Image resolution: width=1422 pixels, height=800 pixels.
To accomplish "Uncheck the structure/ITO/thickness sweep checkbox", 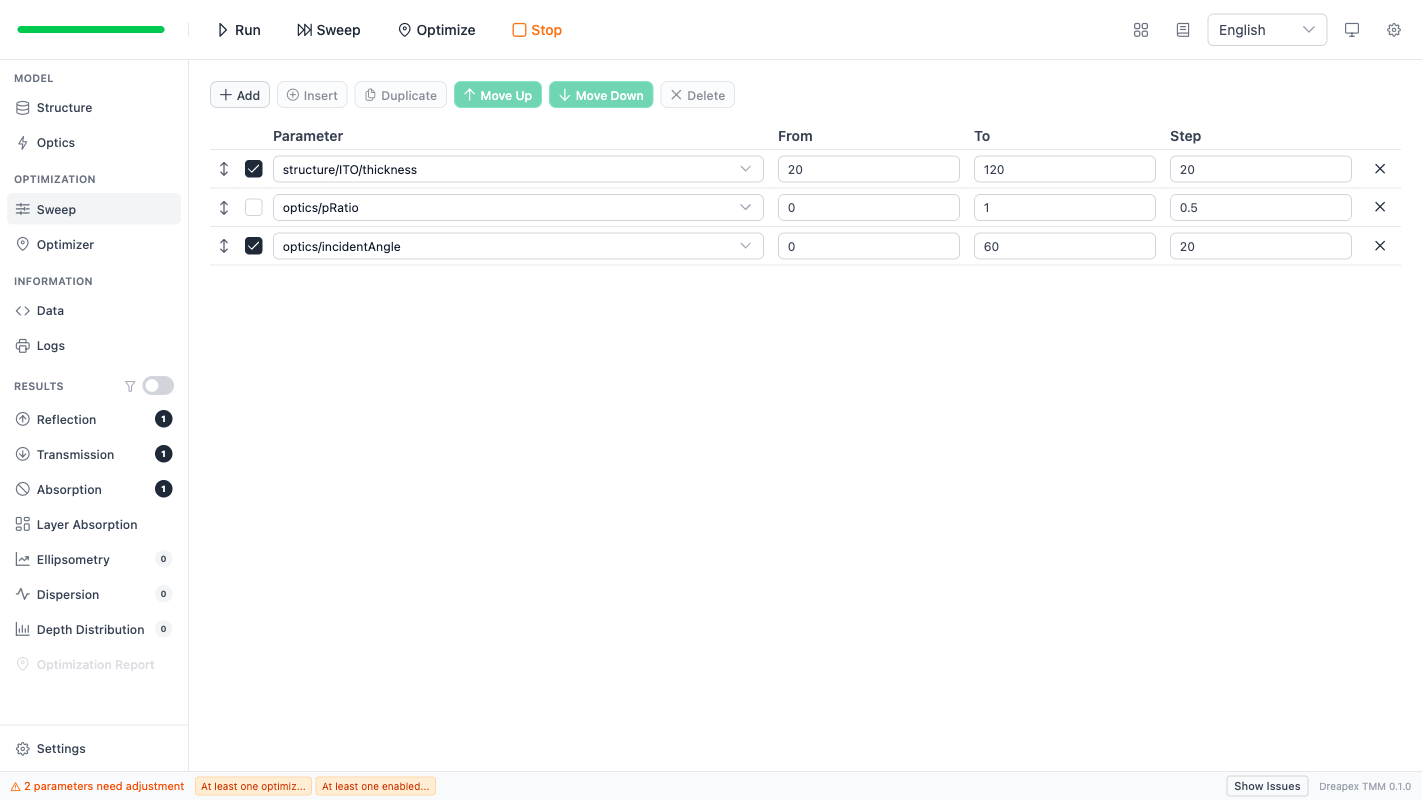I will point(254,169).
